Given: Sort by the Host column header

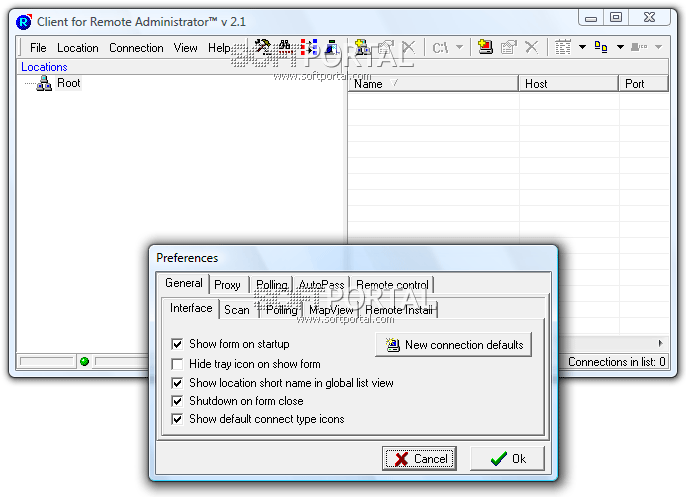Looking at the screenshot, I should pyautogui.click(x=569, y=84).
